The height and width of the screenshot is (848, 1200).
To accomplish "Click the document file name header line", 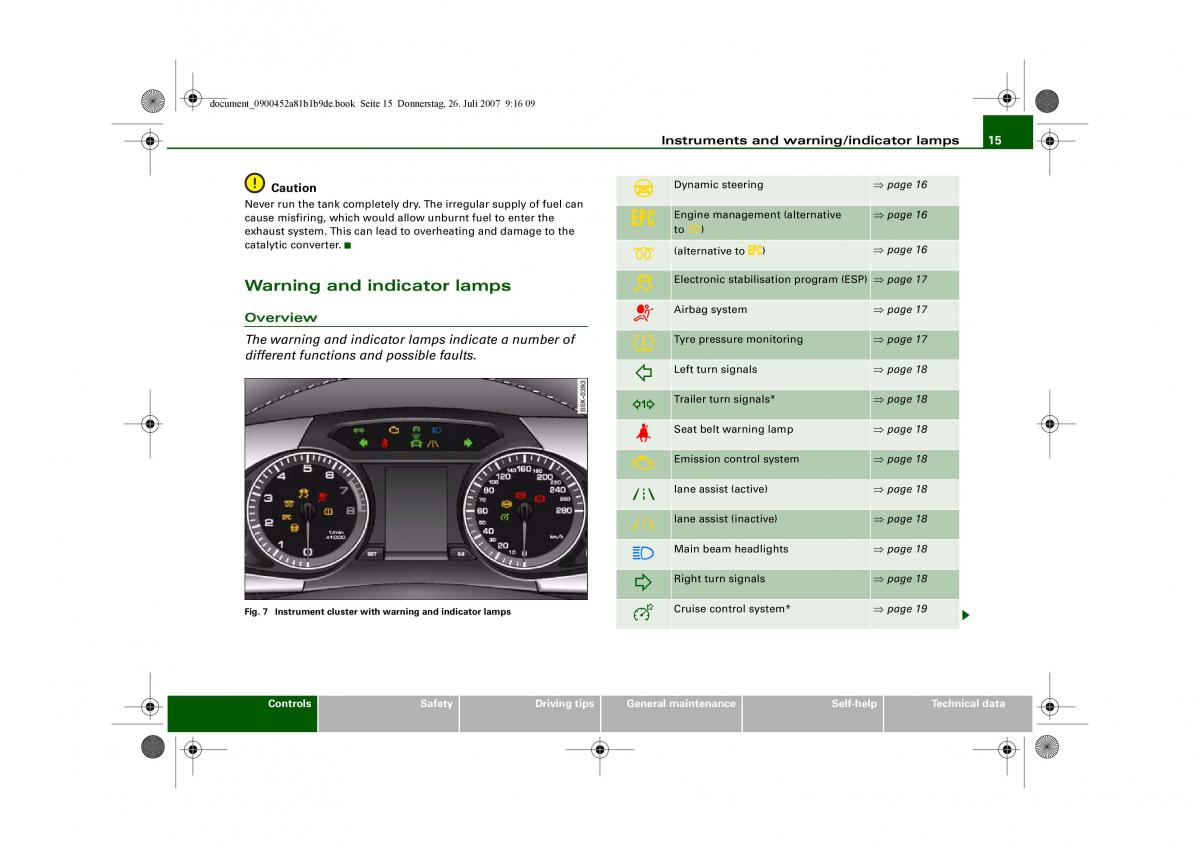I will [x=372, y=103].
